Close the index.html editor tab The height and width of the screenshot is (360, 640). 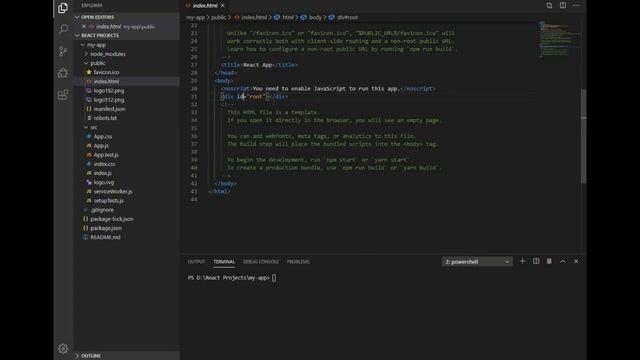[x=222, y=6]
